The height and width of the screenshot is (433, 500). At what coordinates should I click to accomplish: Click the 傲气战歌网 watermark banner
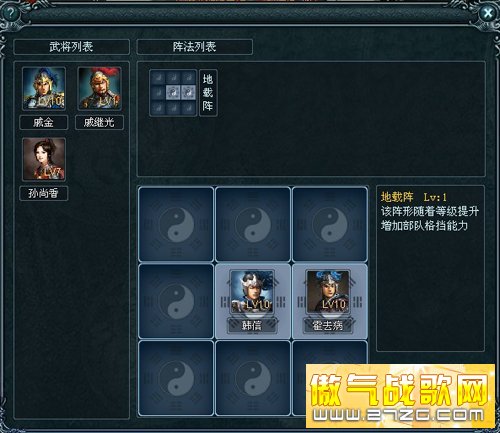pos(400,396)
